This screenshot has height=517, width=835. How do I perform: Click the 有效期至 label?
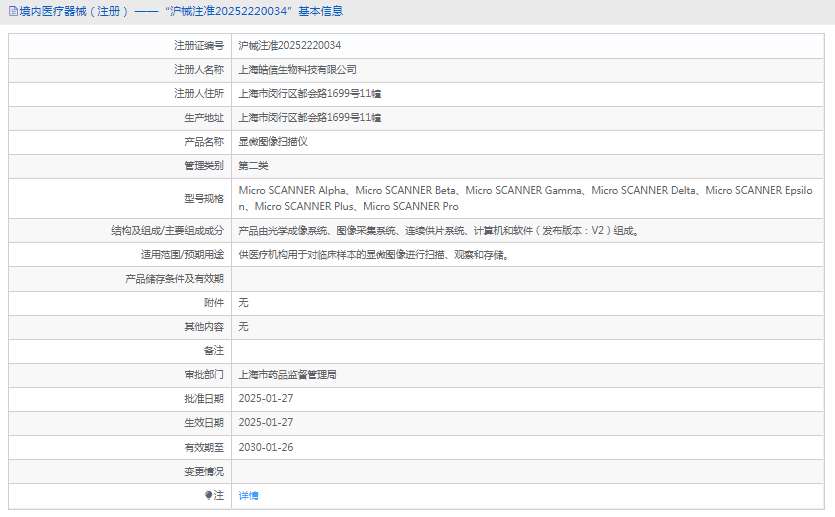[204, 448]
